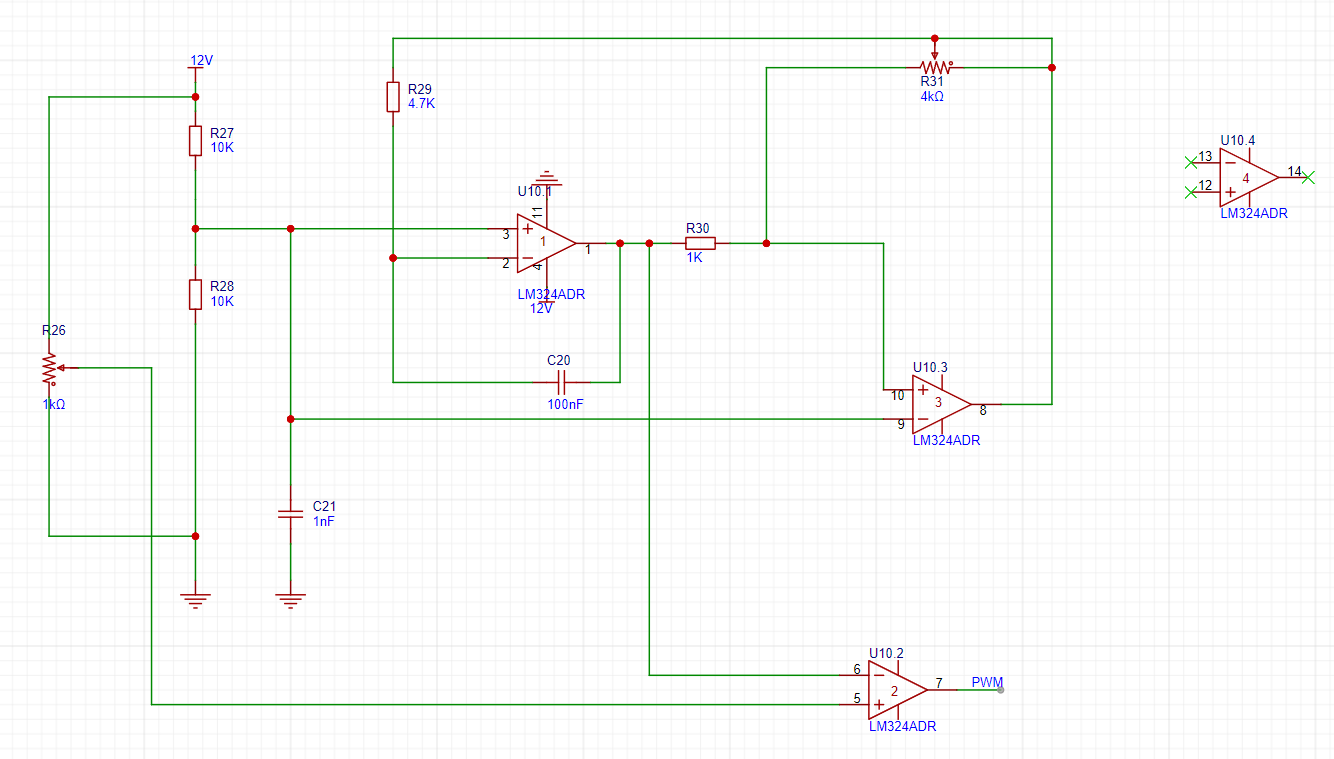Select the C20 capacitor symbol
This screenshot has height=759, width=1334.
click(561, 382)
